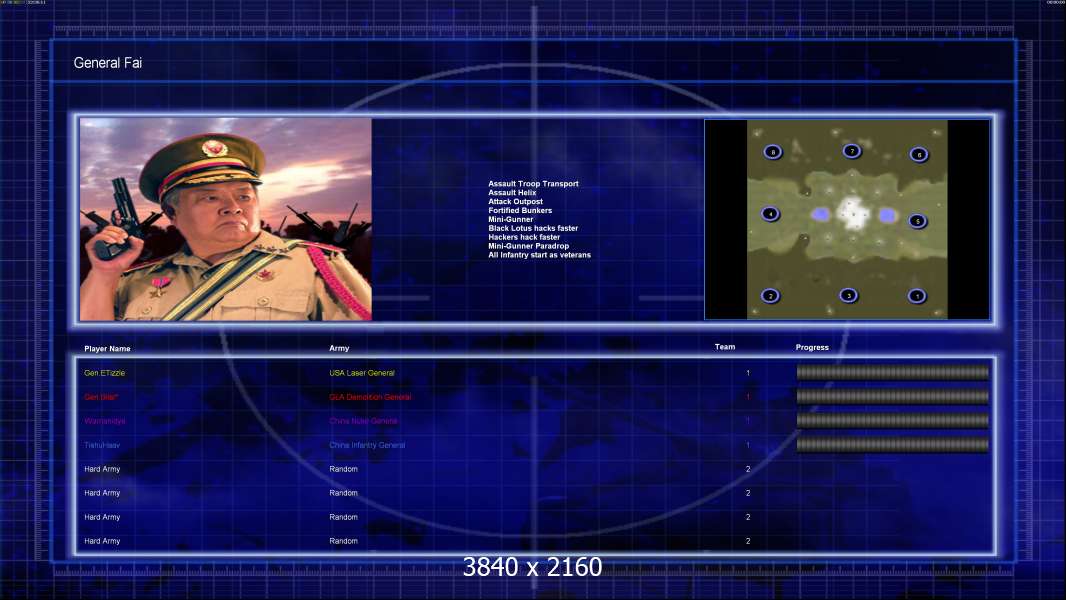The image size is (1066, 600).
Task: Click the General Fai title text
Action: tap(107, 63)
